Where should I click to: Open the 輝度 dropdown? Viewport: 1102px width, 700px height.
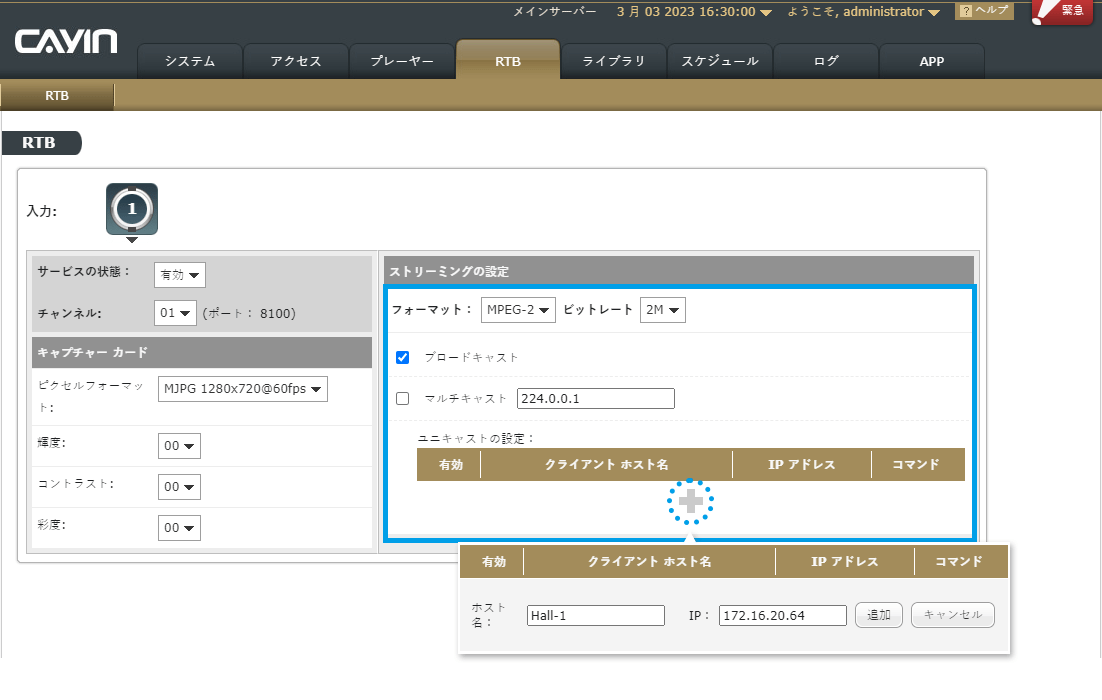(x=179, y=446)
